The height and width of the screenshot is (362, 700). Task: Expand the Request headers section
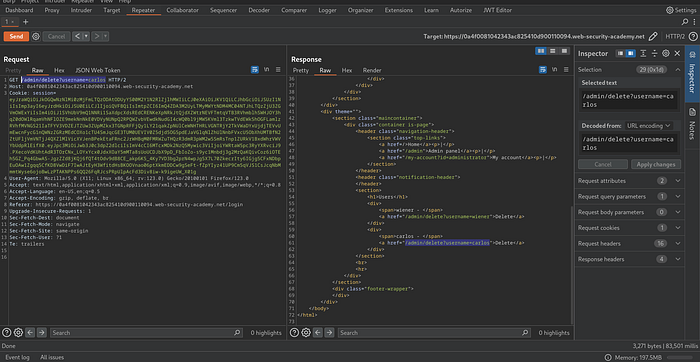point(629,244)
